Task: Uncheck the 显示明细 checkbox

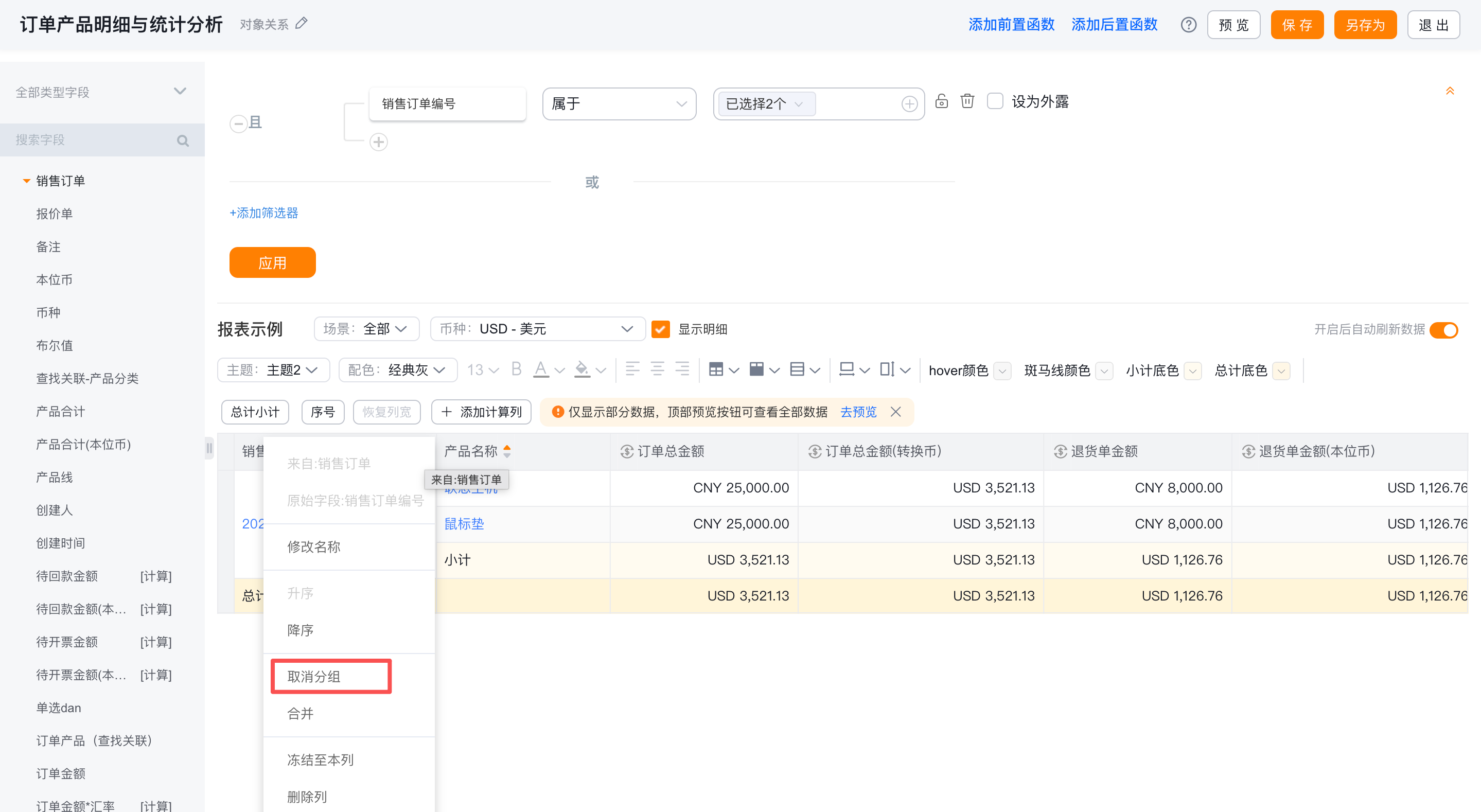Action: point(661,329)
